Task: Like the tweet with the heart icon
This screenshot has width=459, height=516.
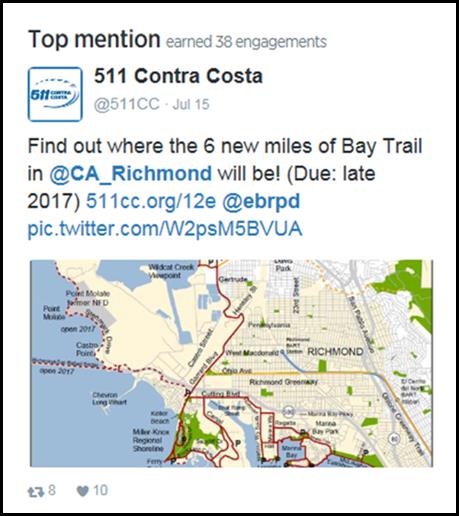Action: tap(83, 491)
